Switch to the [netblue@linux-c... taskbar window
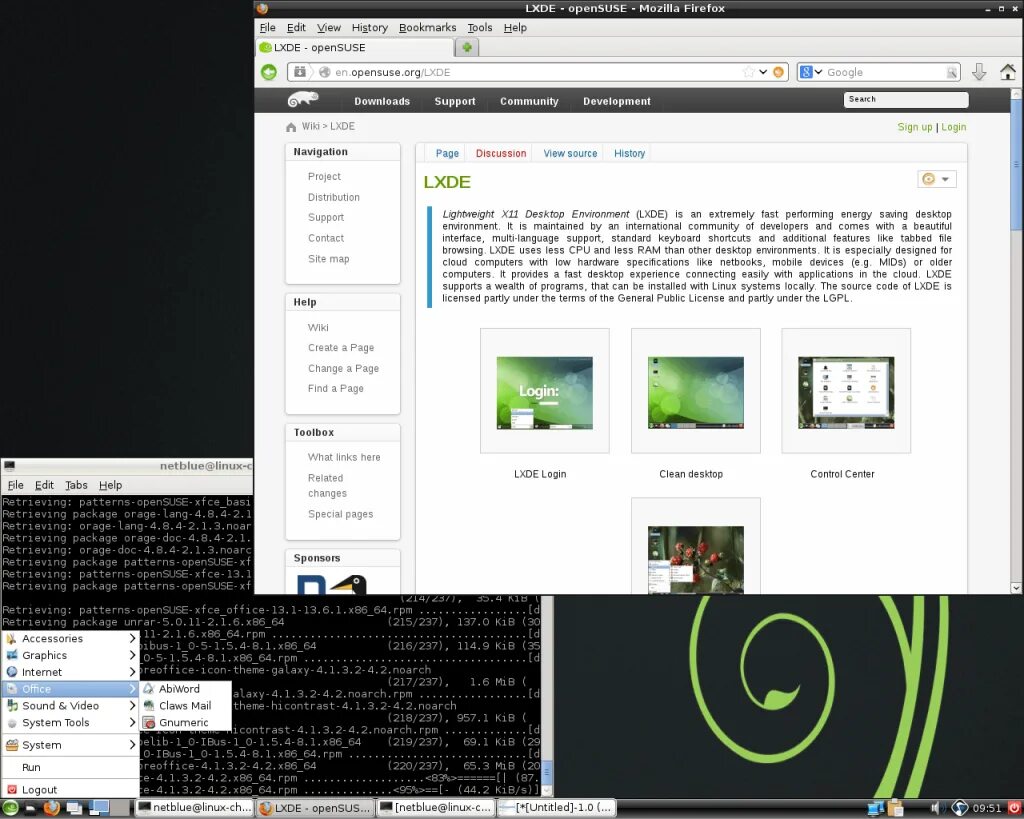The width and height of the screenshot is (1024, 819). (436, 808)
